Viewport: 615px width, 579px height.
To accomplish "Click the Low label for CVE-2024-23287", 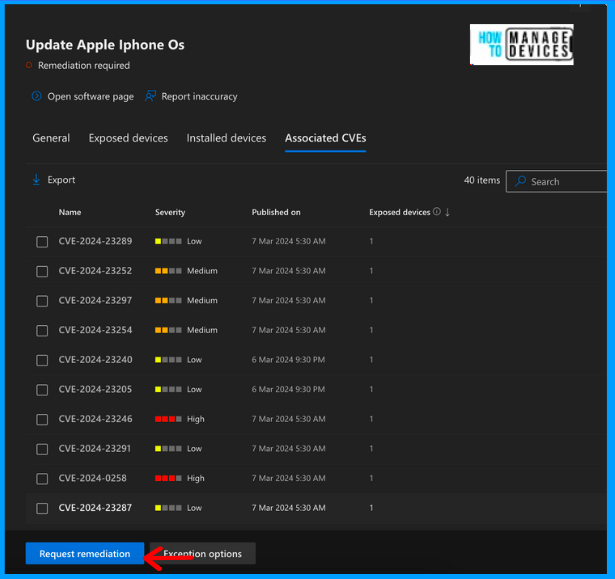I will point(195,508).
